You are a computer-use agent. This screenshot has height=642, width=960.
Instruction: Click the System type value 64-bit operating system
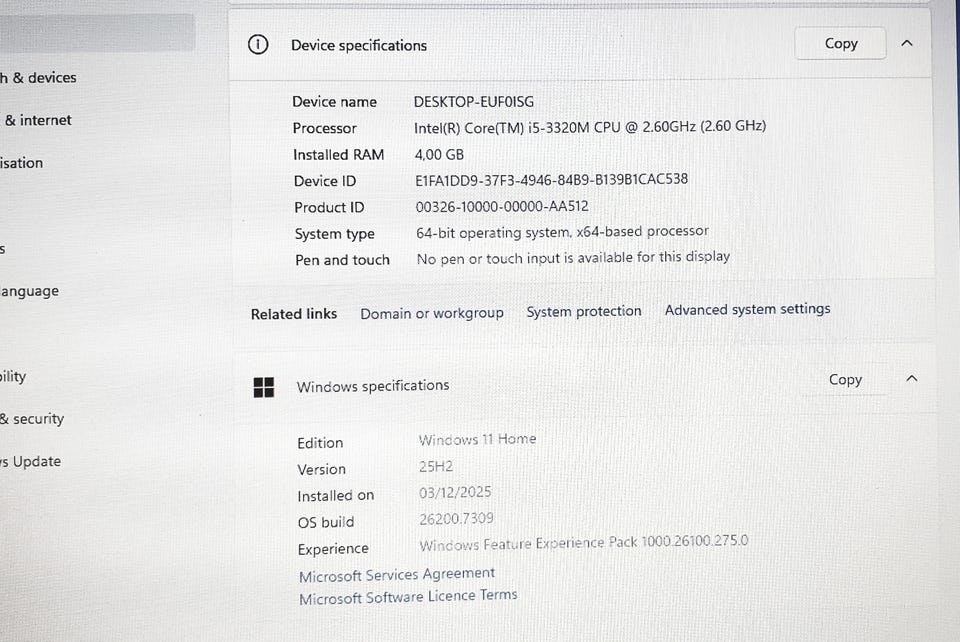[493, 233]
